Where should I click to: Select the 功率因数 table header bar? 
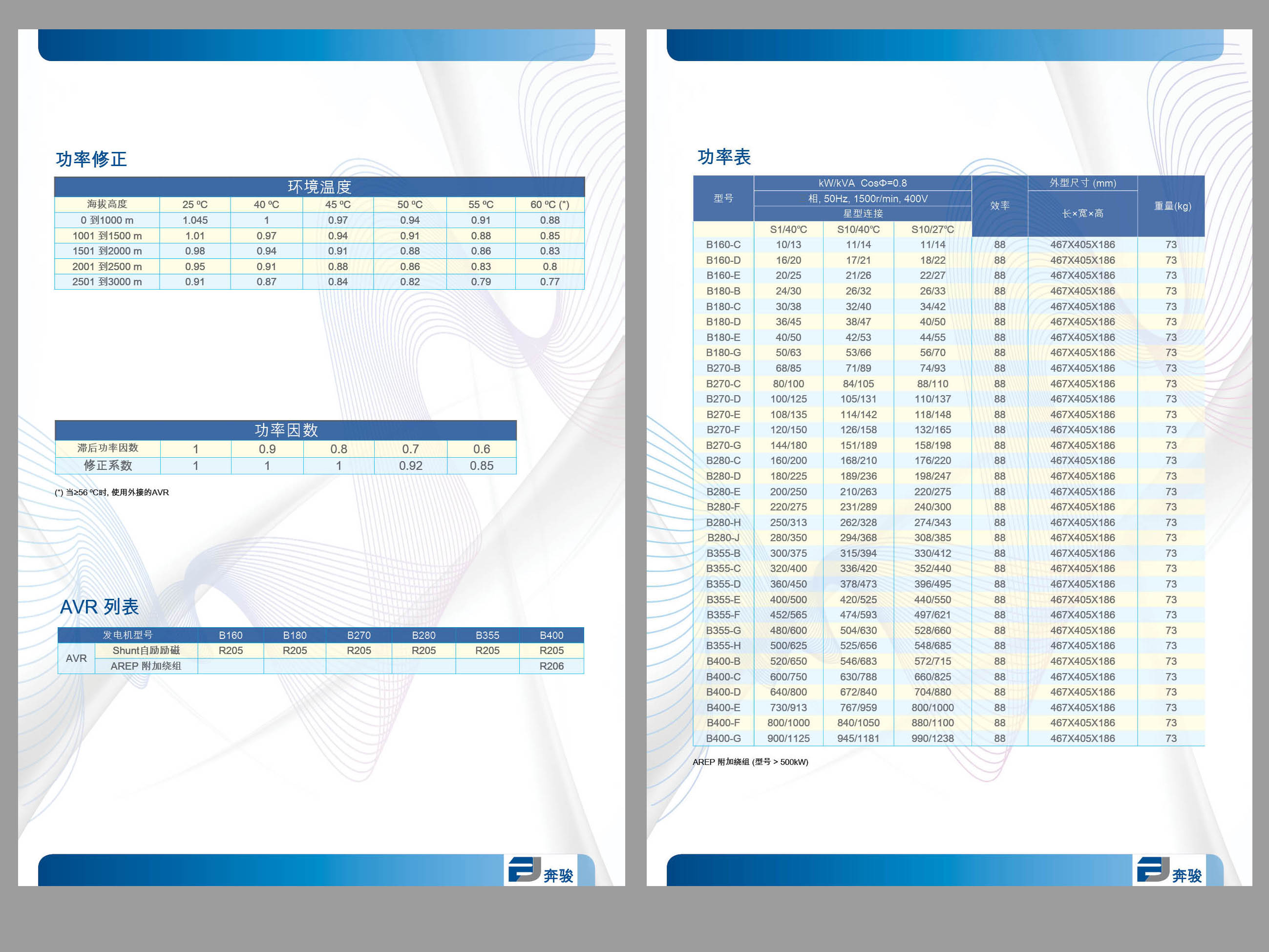pos(286,430)
